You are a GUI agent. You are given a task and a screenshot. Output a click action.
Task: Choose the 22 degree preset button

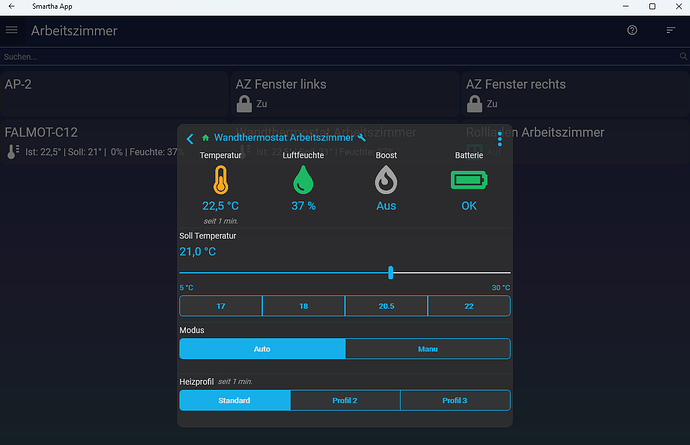tap(469, 306)
